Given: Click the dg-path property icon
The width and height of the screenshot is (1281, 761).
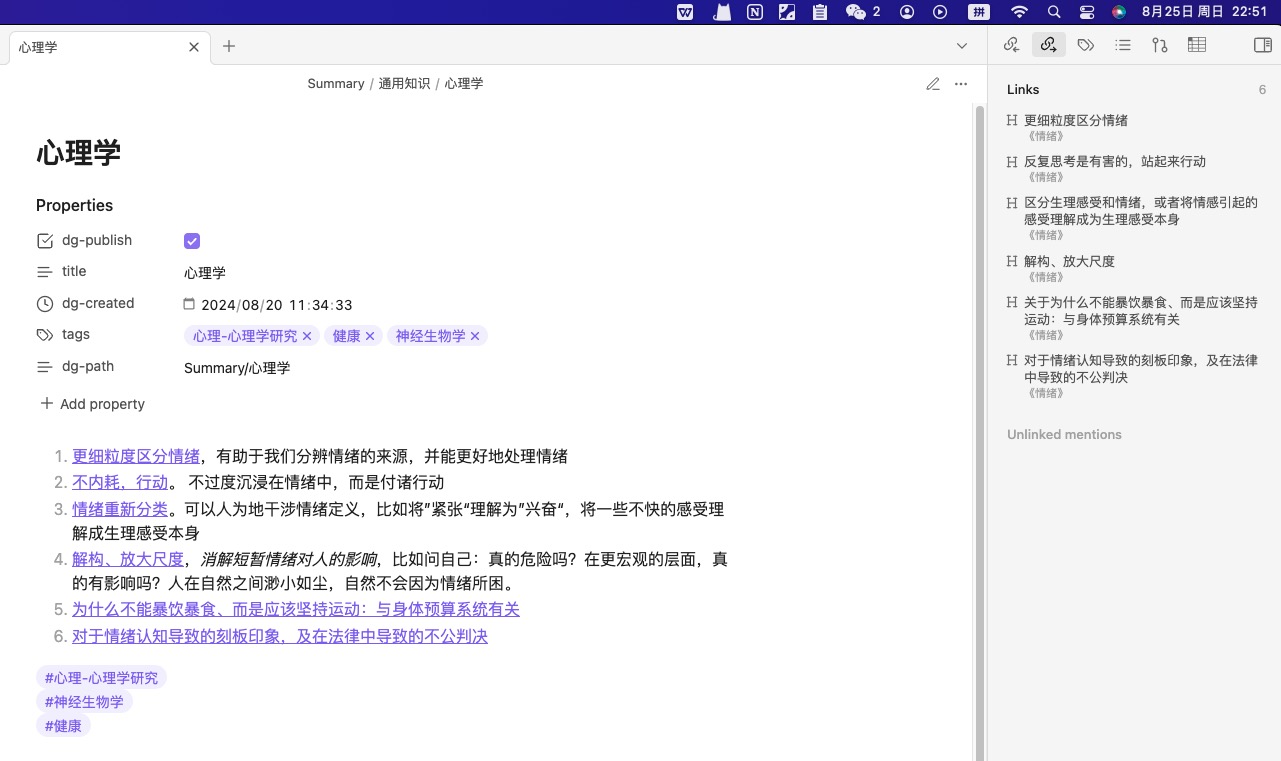Looking at the screenshot, I should click(45, 367).
